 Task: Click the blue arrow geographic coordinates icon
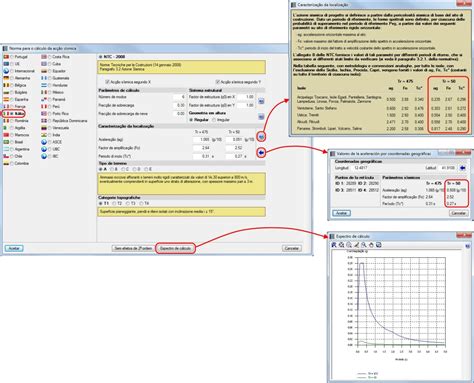click(x=261, y=153)
